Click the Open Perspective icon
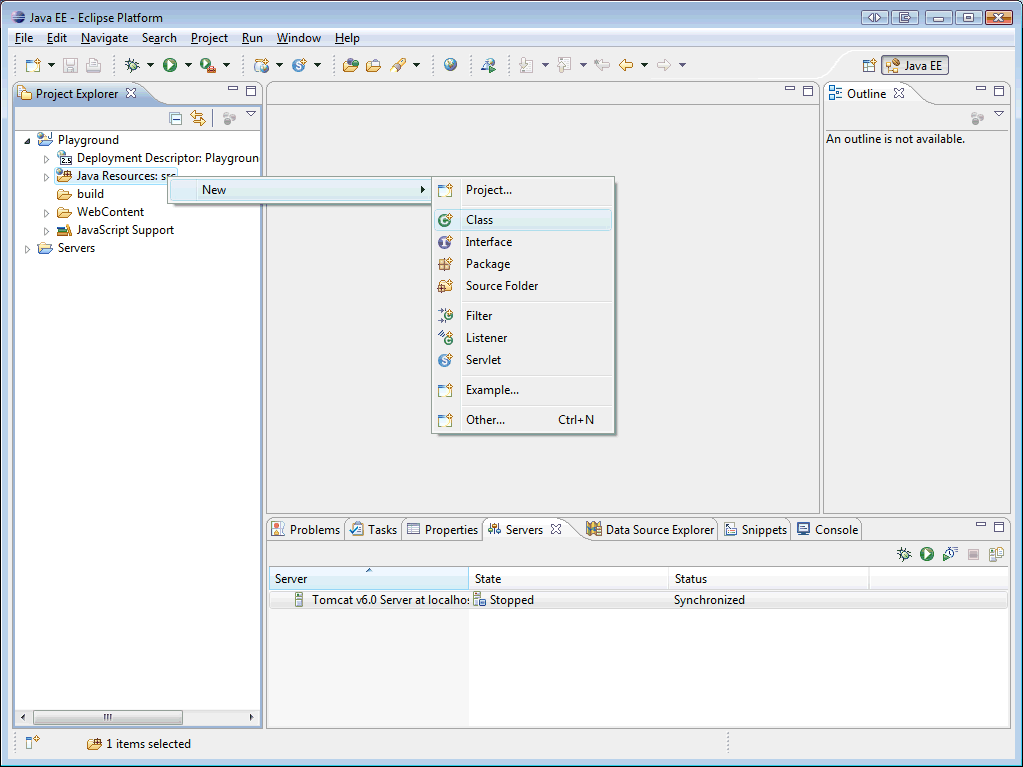 [x=869, y=65]
